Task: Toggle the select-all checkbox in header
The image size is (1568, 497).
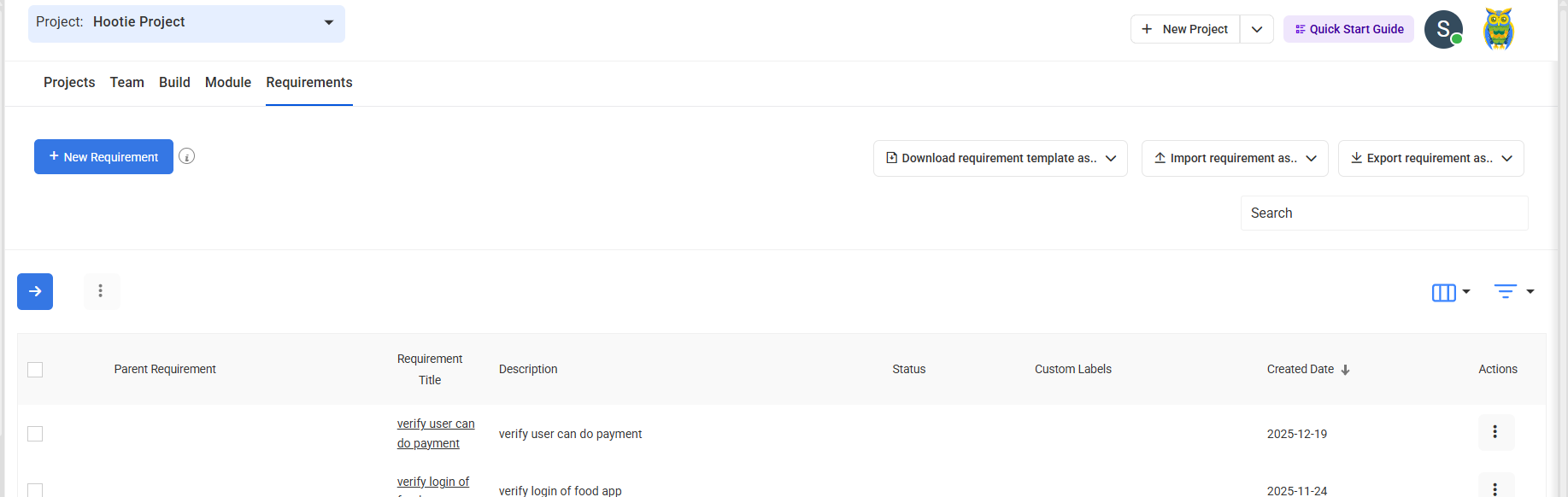Action: click(x=35, y=370)
